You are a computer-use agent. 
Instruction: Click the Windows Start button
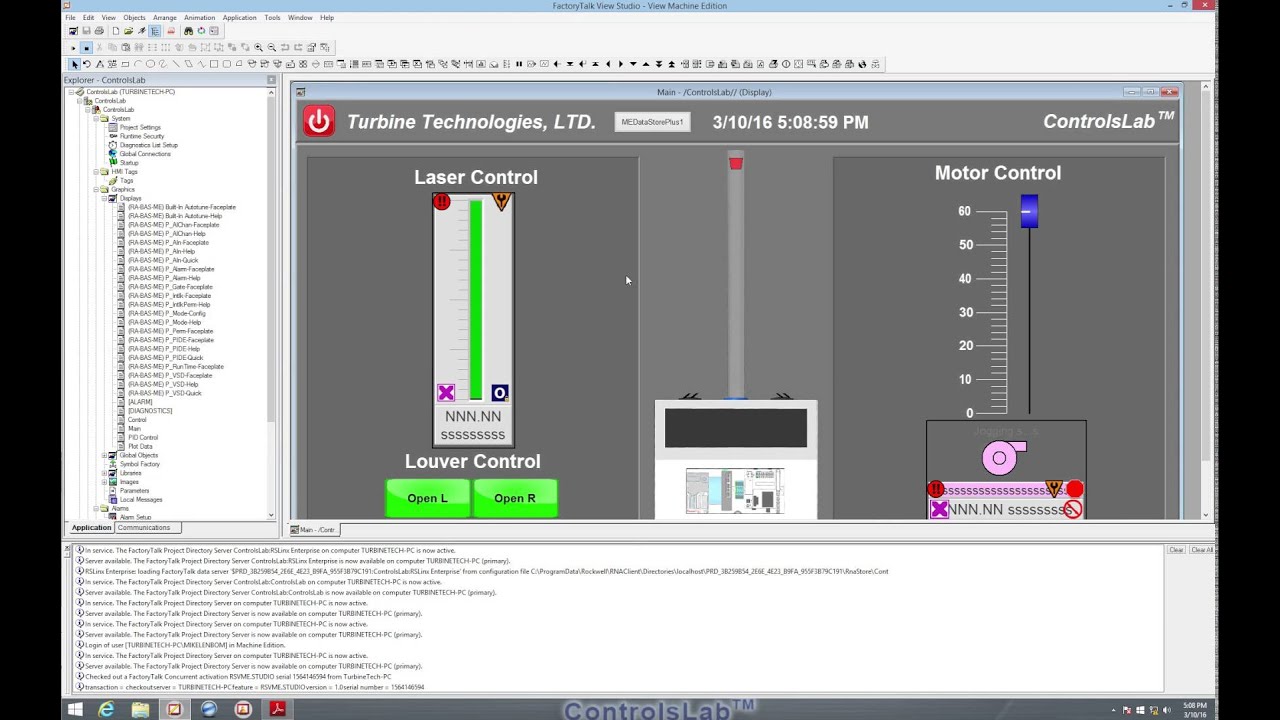click(x=74, y=709)
